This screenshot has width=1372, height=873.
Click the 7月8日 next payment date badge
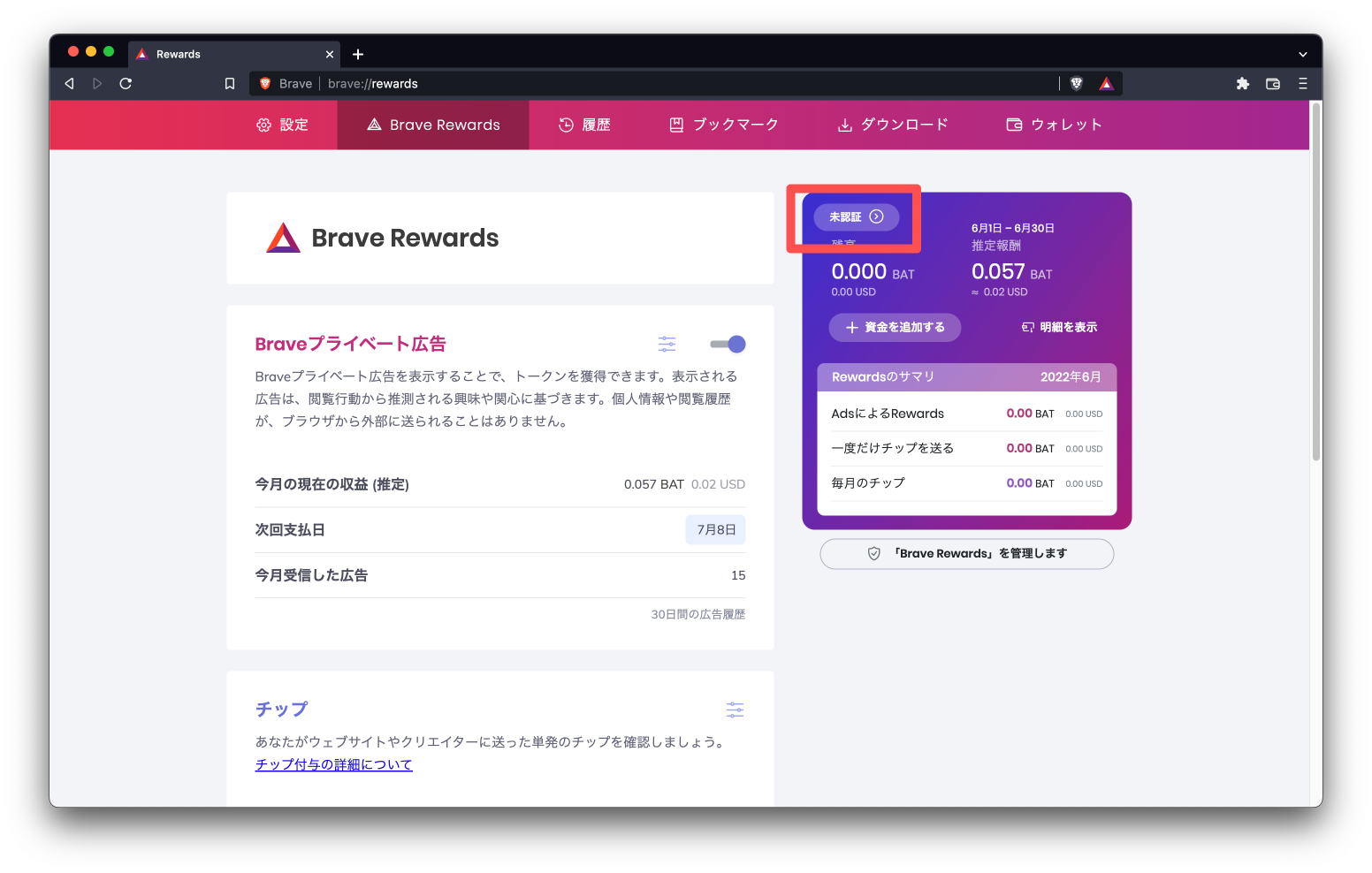pos(716,530)
